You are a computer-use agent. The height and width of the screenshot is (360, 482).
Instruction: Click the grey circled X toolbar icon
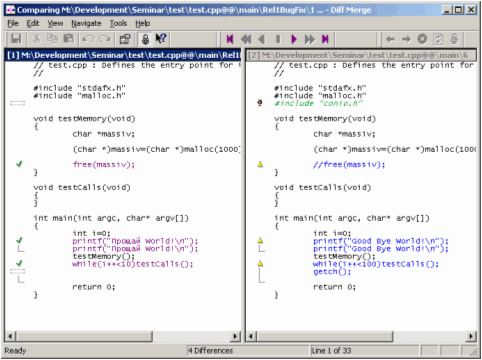(x=422, y=39)
